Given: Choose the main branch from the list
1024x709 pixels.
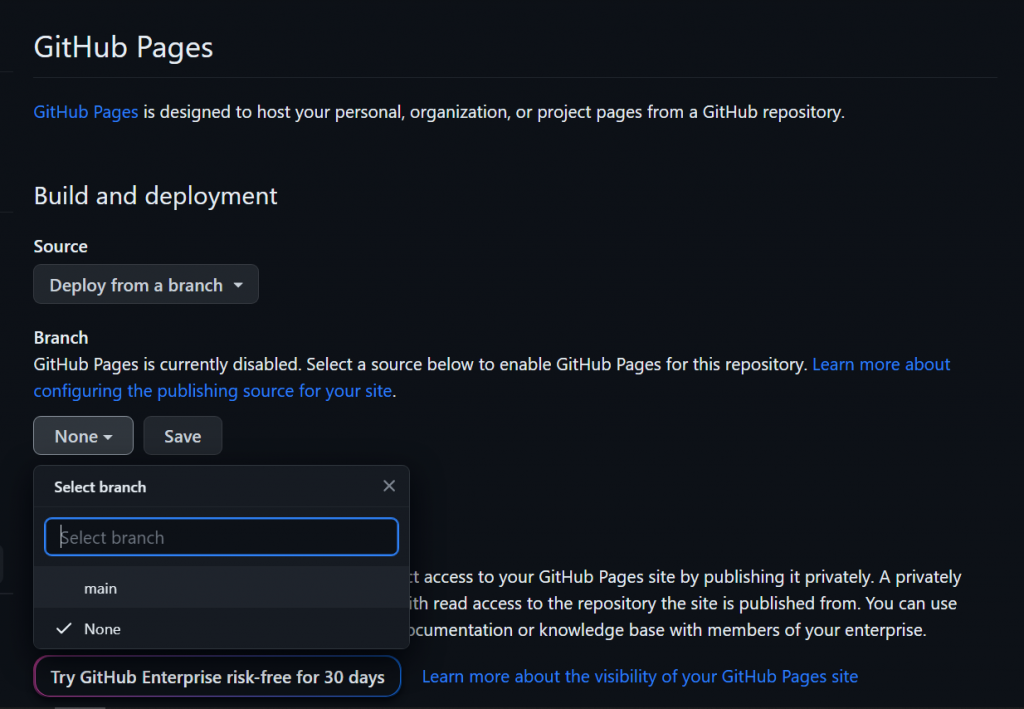Looking at the screenshot, I should pos(100,589).
